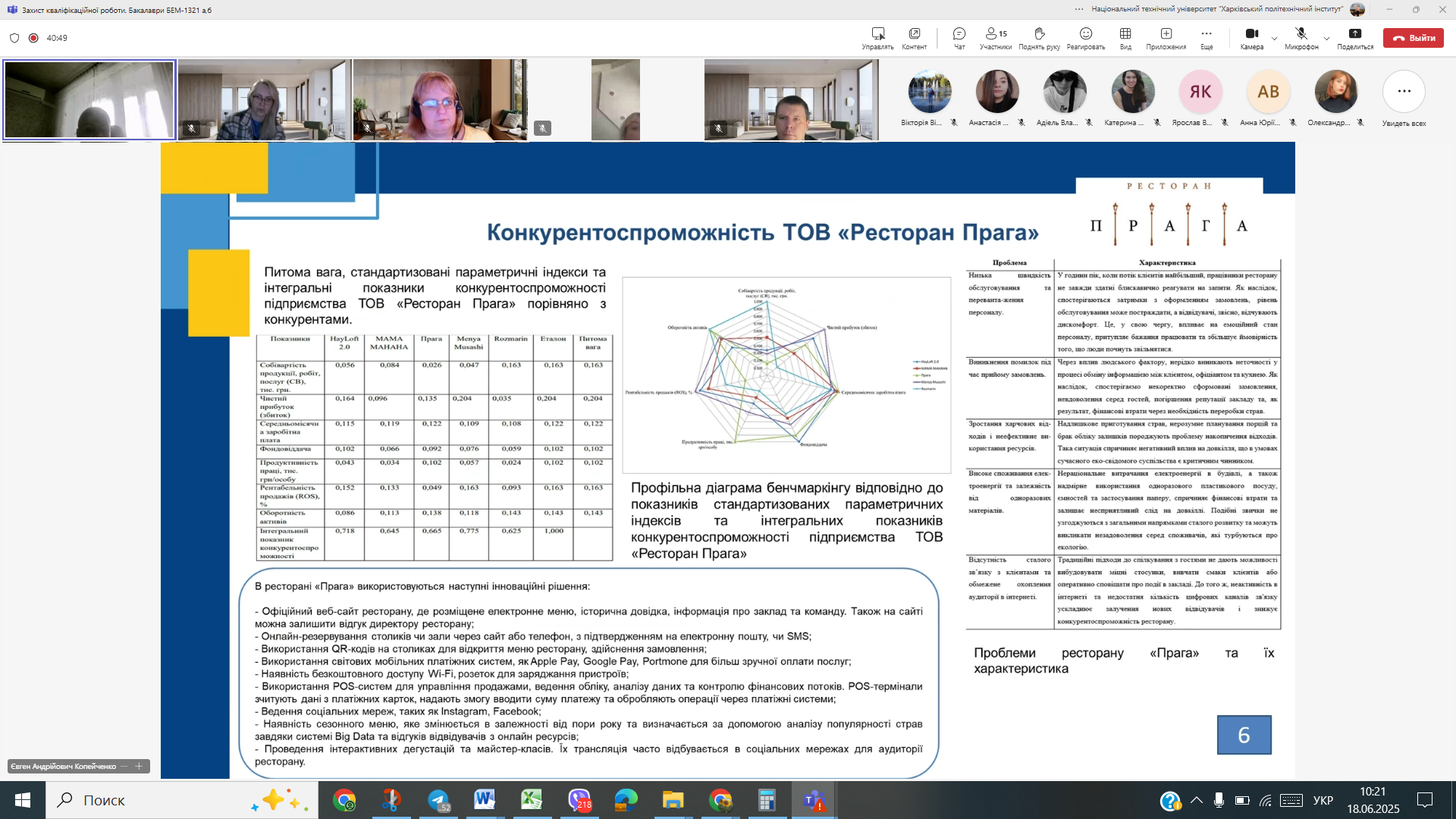The image size is (1456, 819).
Task: Open Приложения apps panel
Action: point(1166,37)
